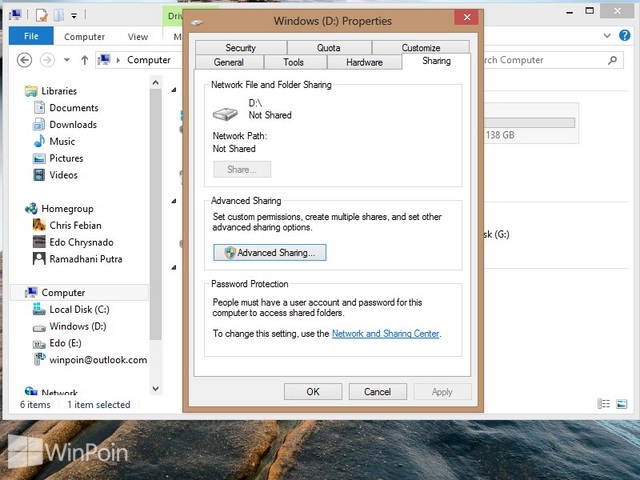Click the Share... button

(x=242, y=169)
